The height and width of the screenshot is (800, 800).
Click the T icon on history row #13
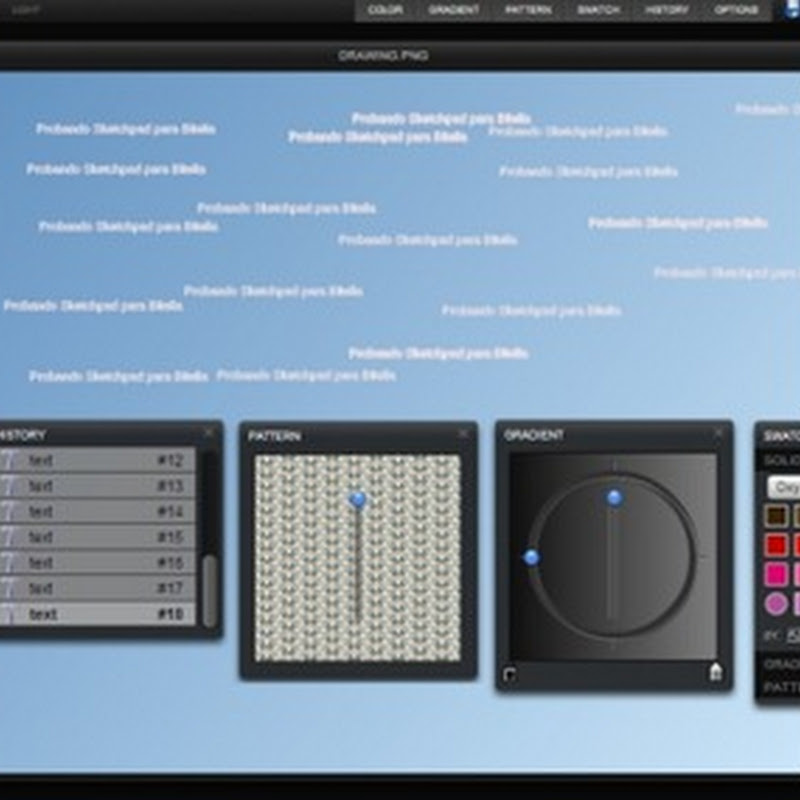tap(9, 486)
